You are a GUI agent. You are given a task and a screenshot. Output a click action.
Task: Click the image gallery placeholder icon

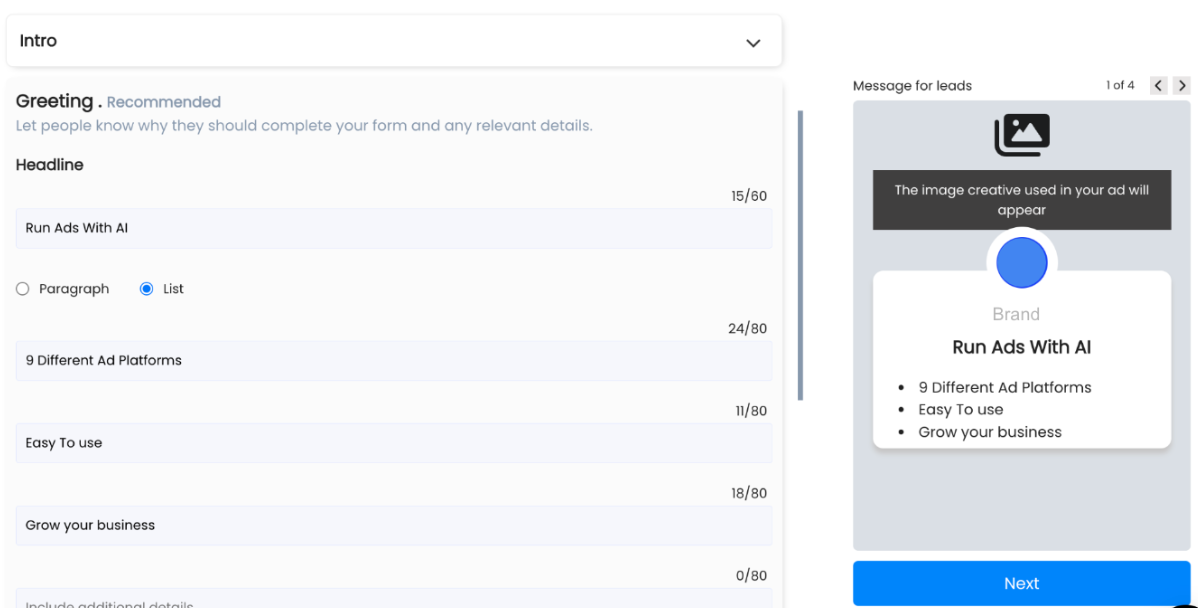[1021, 135]
